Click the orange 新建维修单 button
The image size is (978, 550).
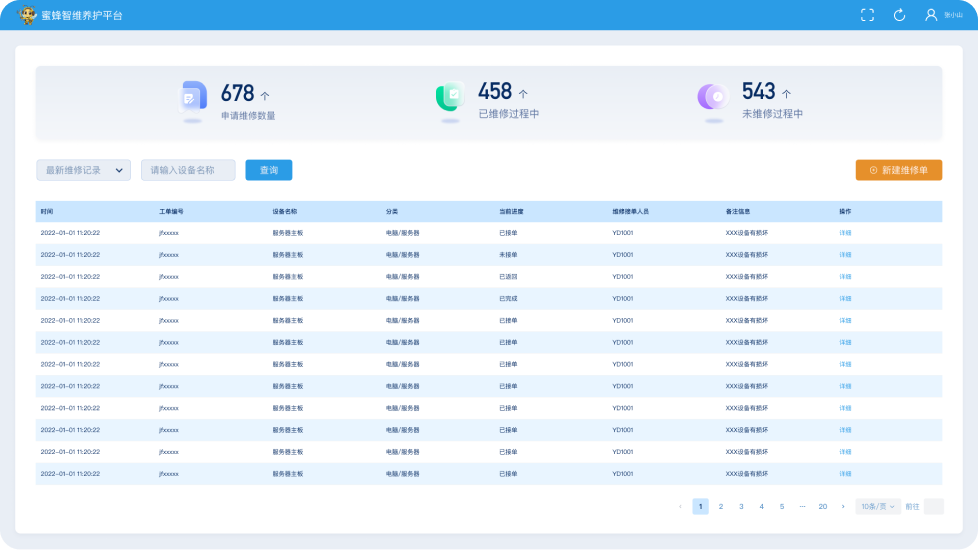click(898, 170)
